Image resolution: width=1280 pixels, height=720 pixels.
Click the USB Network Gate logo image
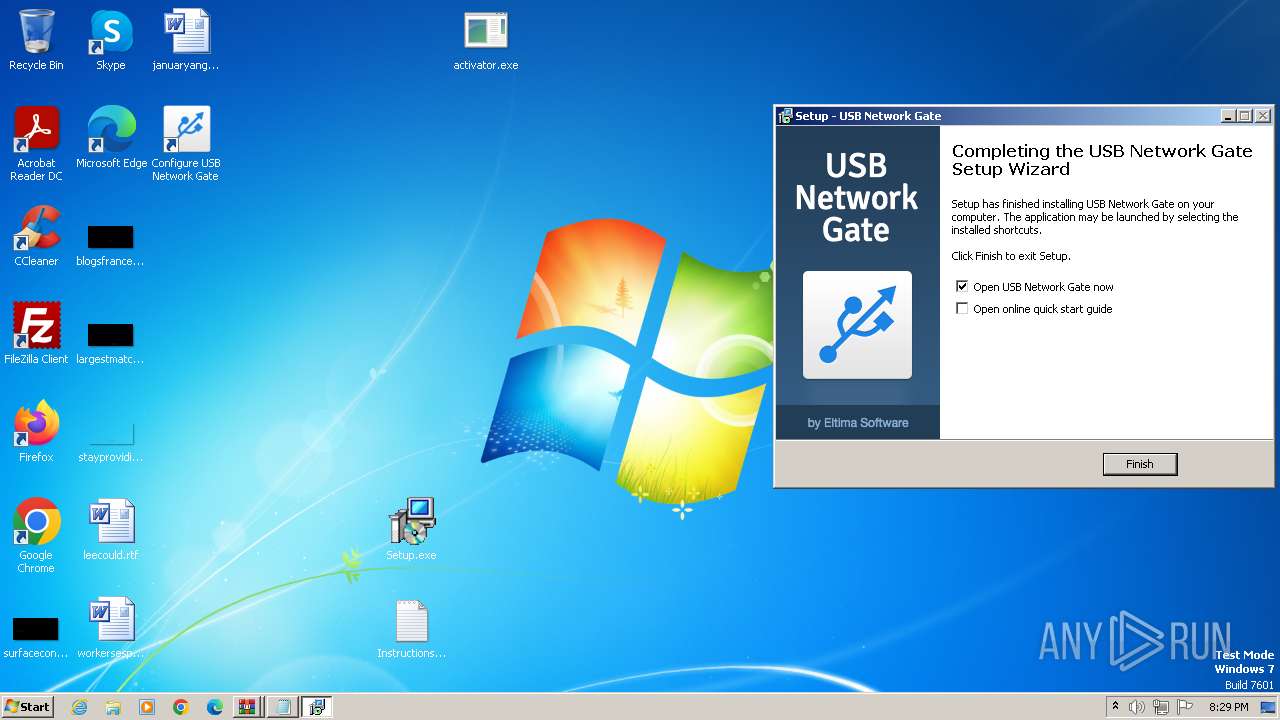tap(857, 325)
